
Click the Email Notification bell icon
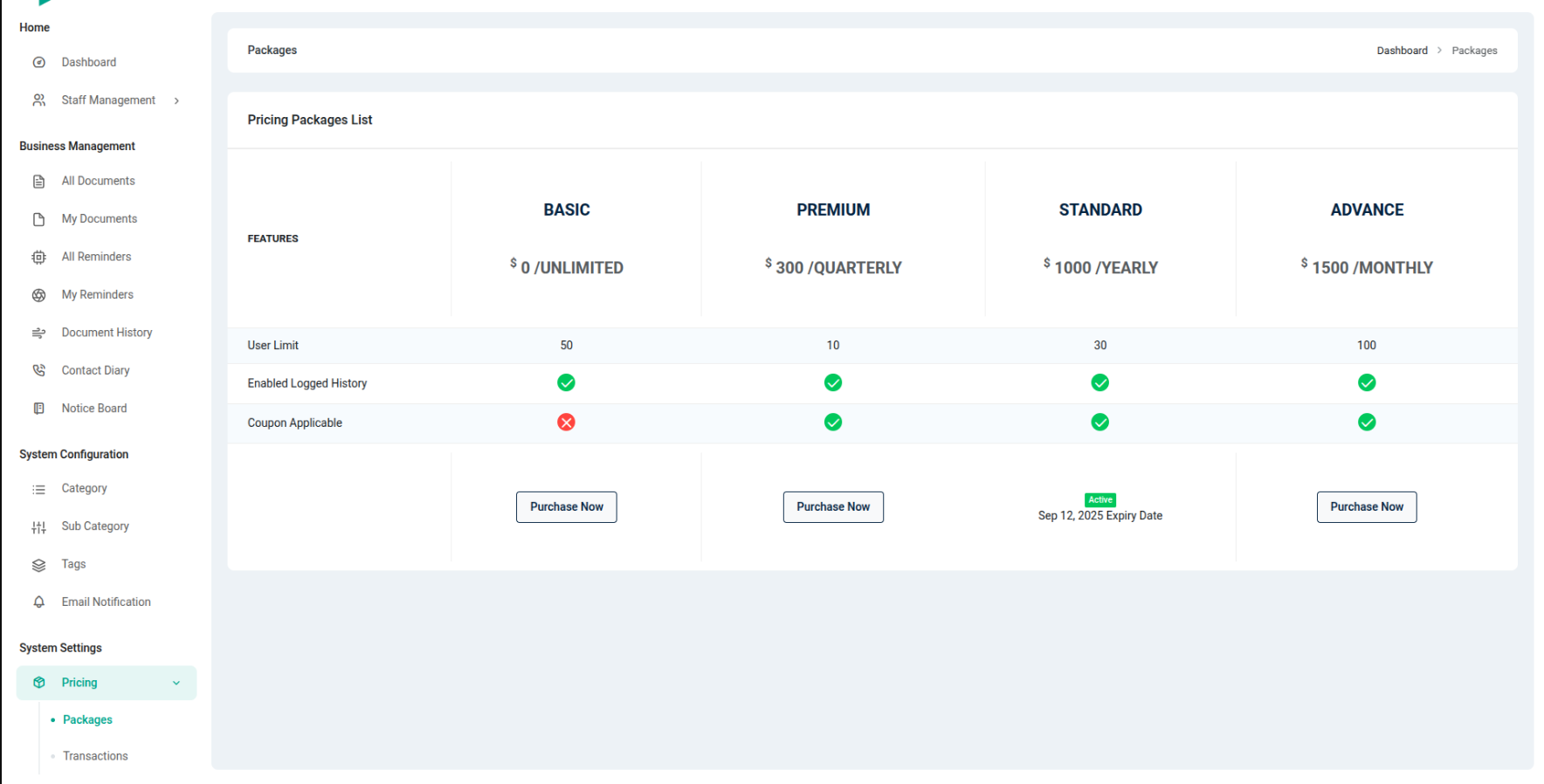38,602
